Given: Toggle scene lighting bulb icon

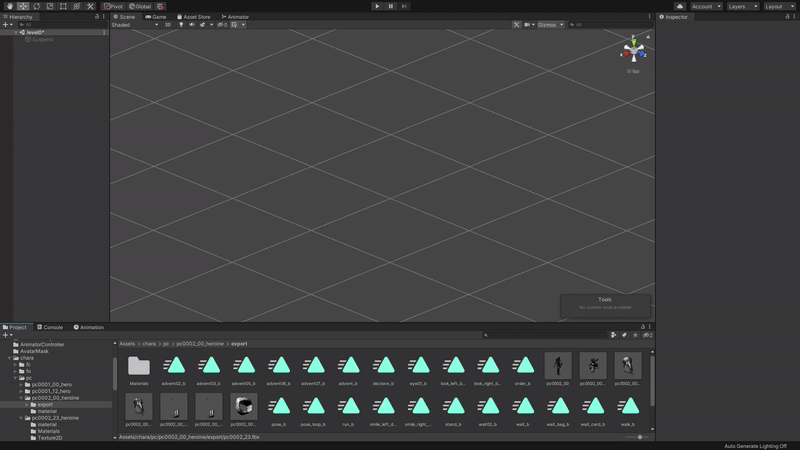Looking at the screenshot, I should coord(181,25).
